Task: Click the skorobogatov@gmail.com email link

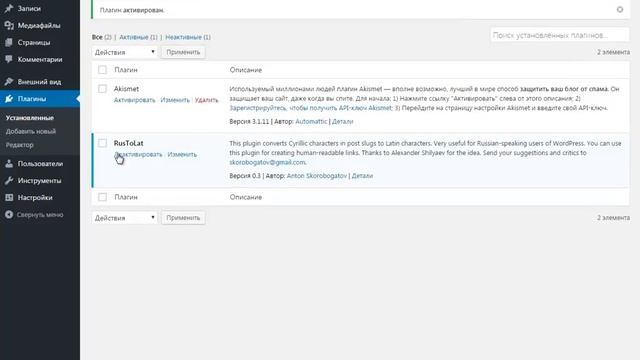Action: (267, 162)
